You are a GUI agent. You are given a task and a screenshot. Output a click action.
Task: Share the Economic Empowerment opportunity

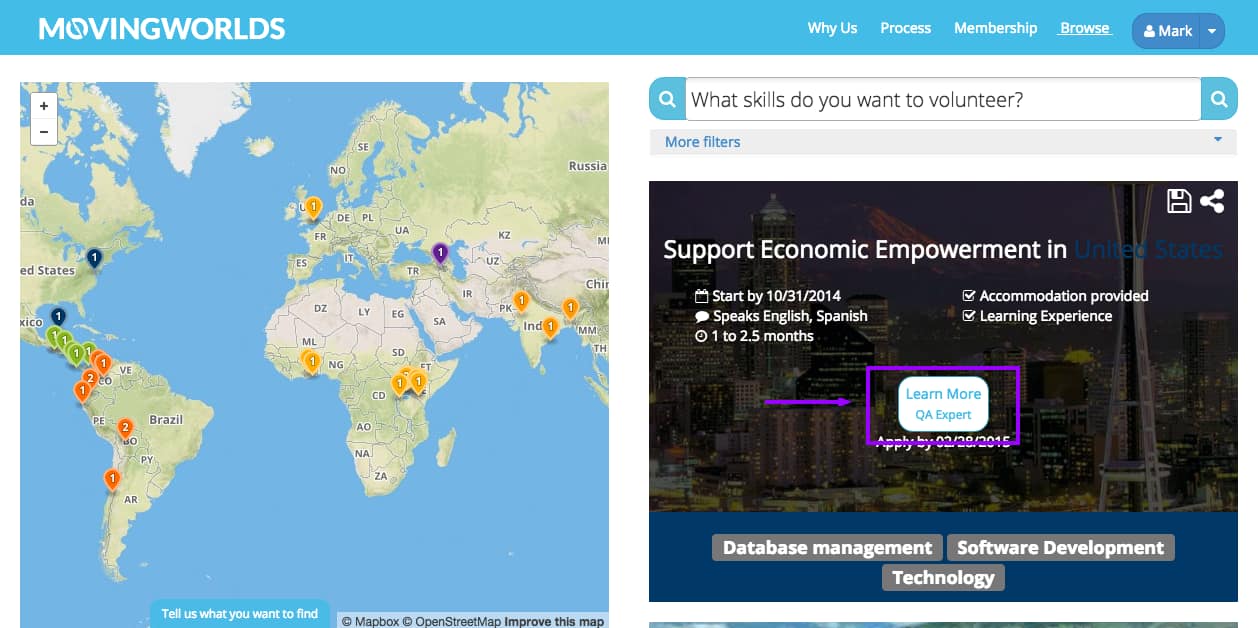click(x=1212, y=201)
